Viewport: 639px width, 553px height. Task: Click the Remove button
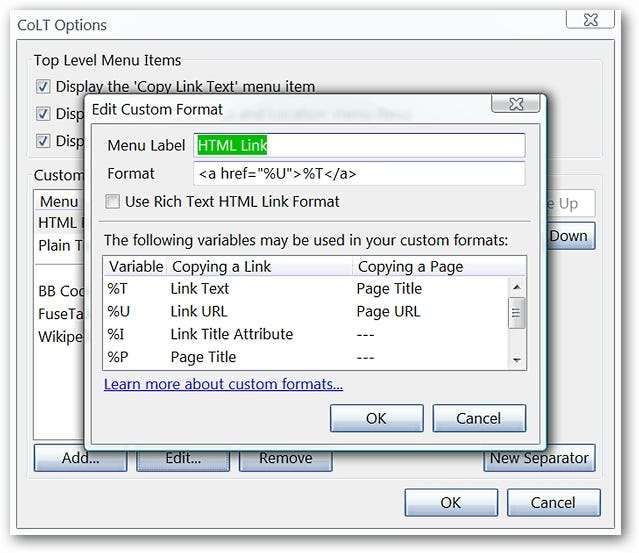(285, 459)
